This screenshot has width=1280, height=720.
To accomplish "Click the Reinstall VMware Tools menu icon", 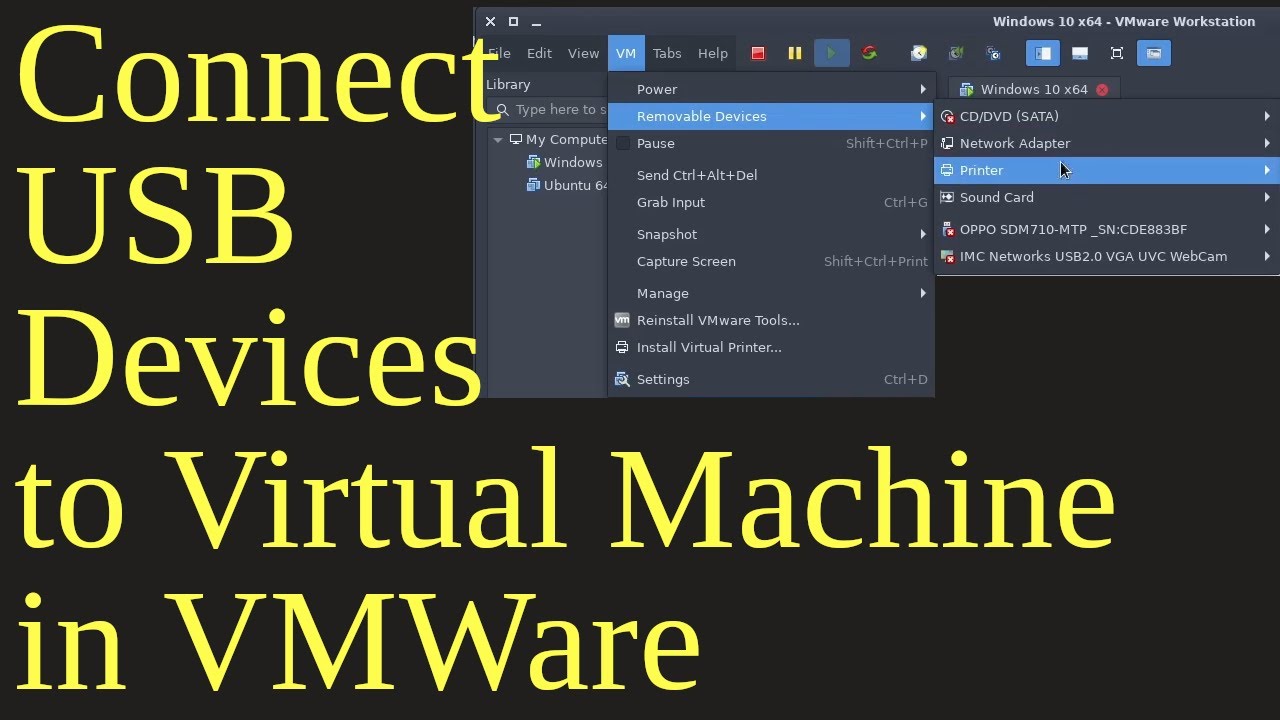I will click(622, 320).
